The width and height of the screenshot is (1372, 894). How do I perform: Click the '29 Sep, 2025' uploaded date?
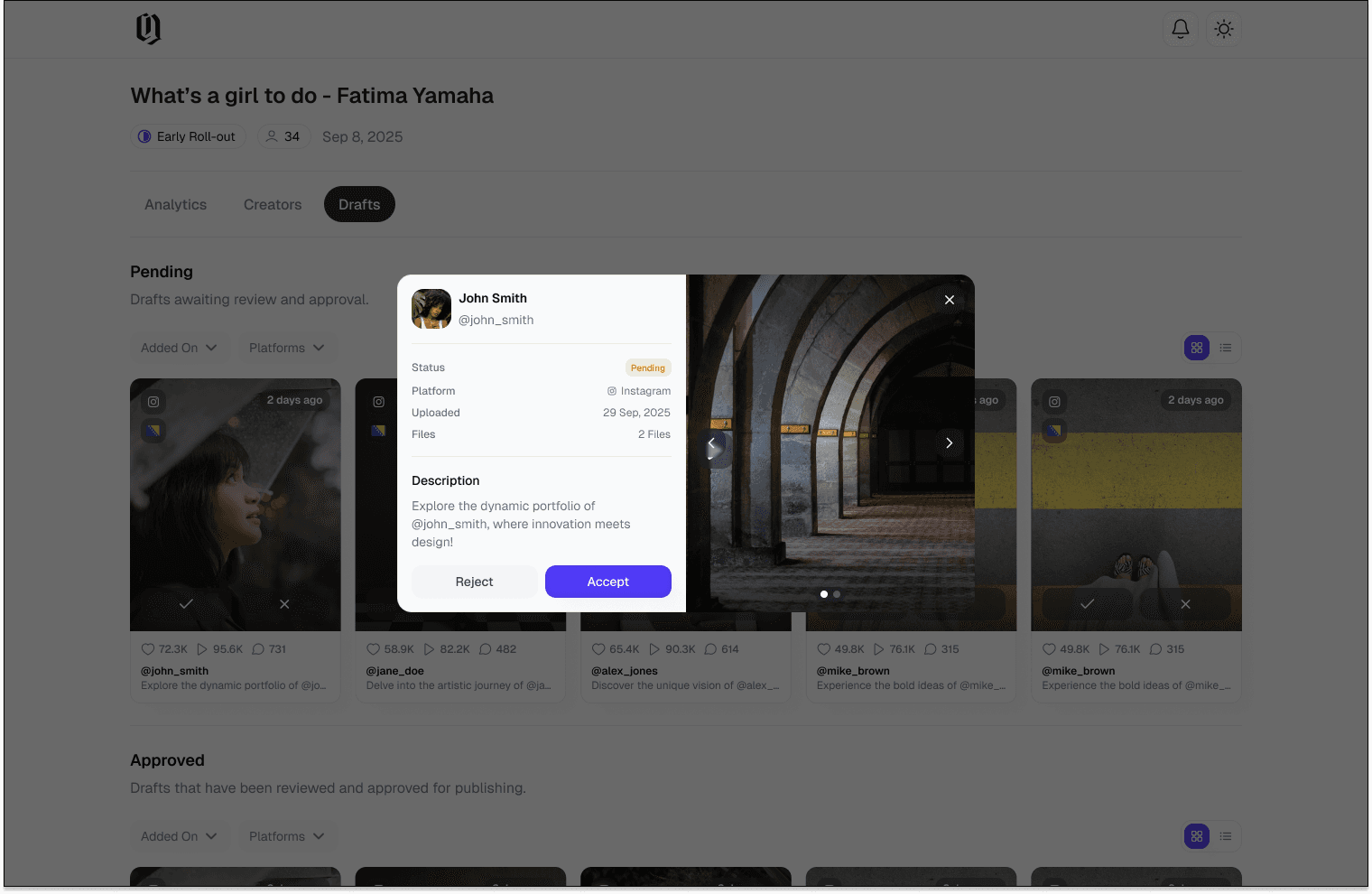tap(636, 413)
